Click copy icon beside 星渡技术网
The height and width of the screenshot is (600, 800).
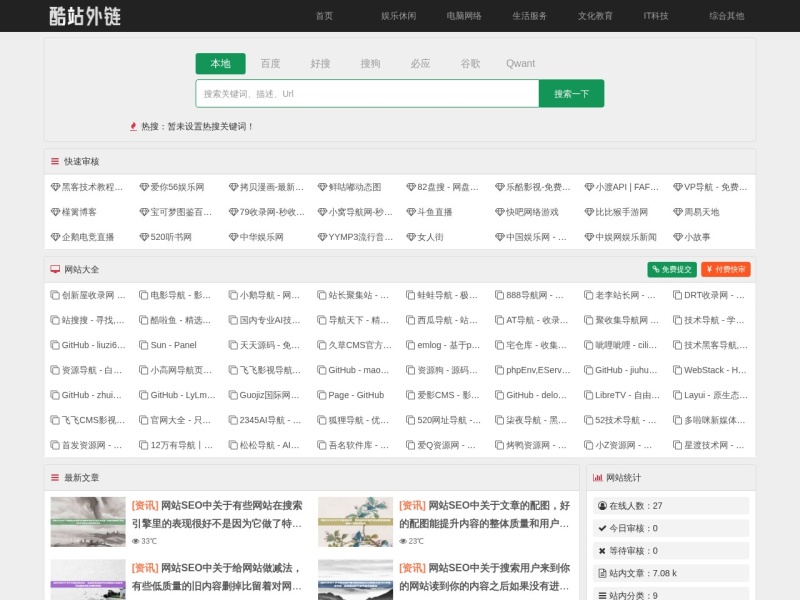pyautogui.click(x=677, y=445)
